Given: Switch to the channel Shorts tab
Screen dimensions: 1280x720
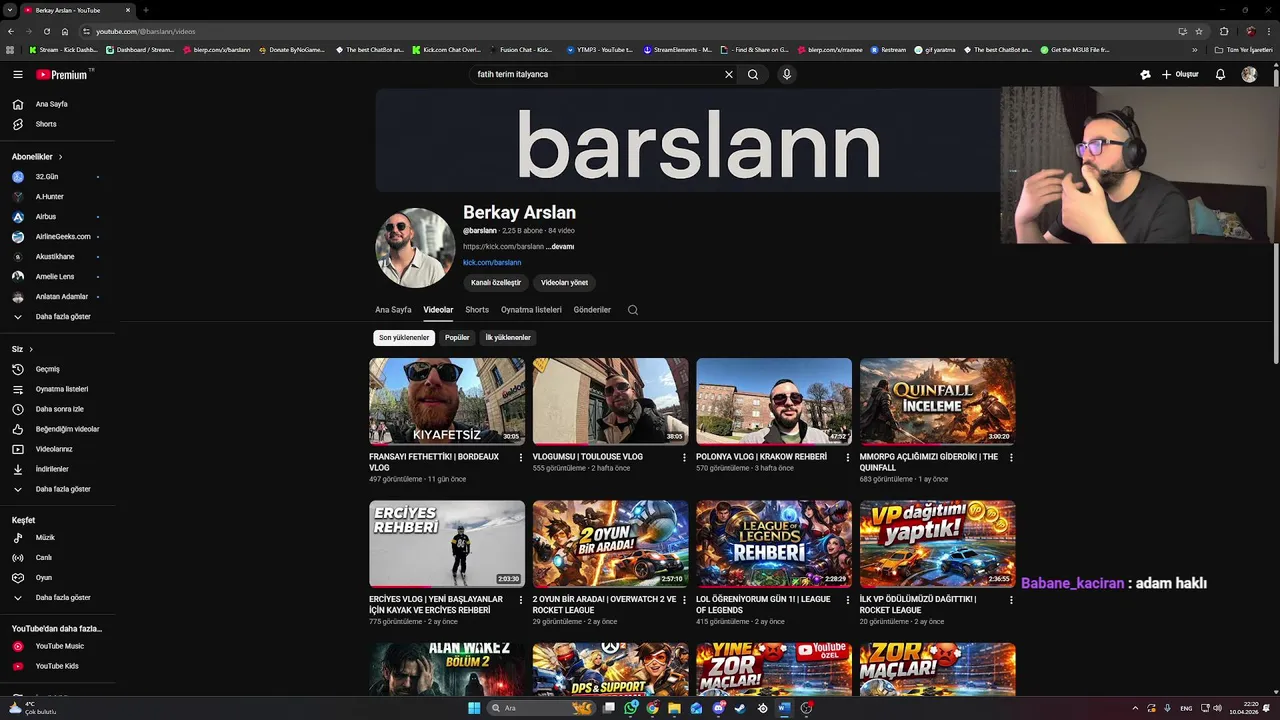Looking at the screenshot, I should pos(477,310).
